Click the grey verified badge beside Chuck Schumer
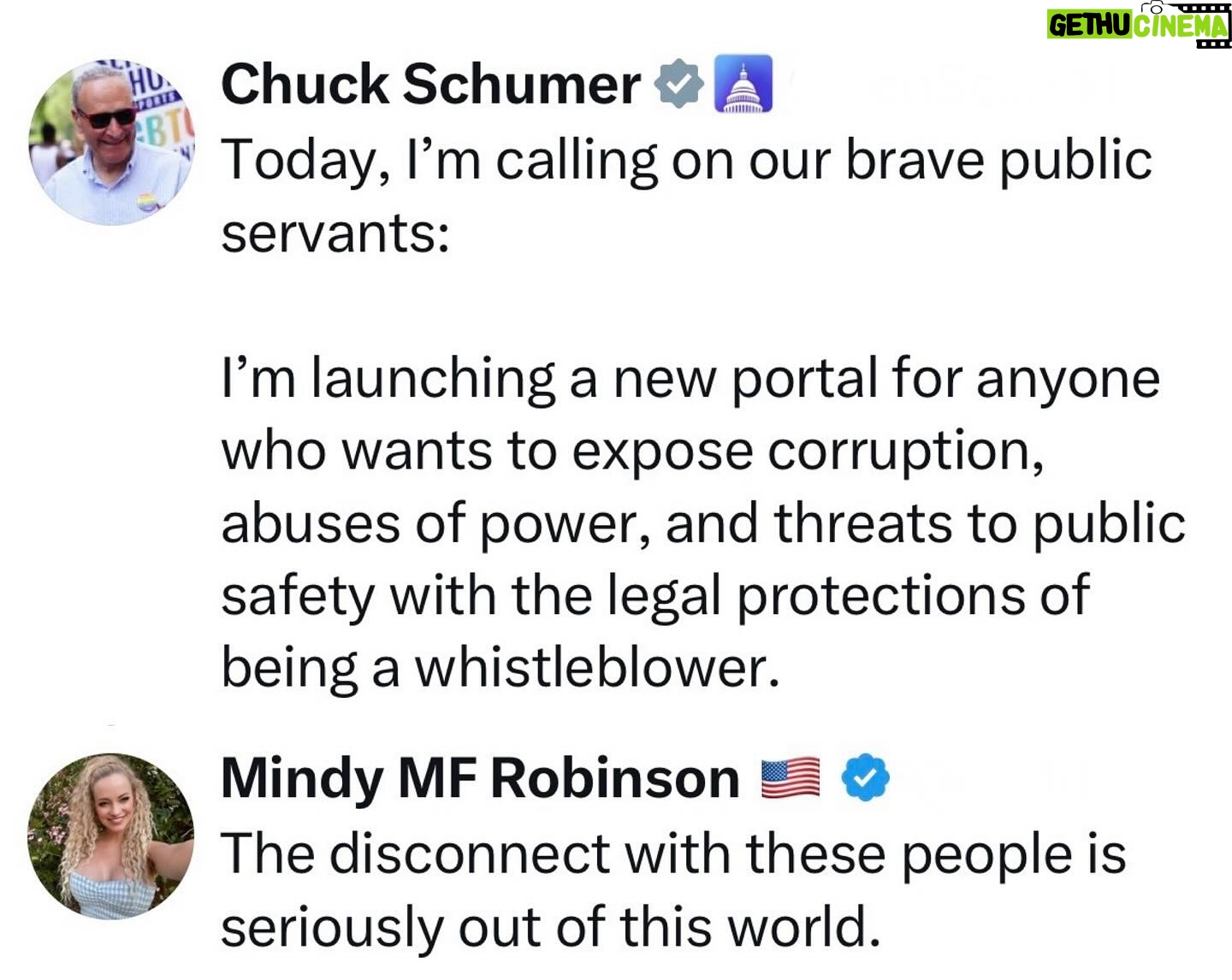 click(x=678, y=84)
